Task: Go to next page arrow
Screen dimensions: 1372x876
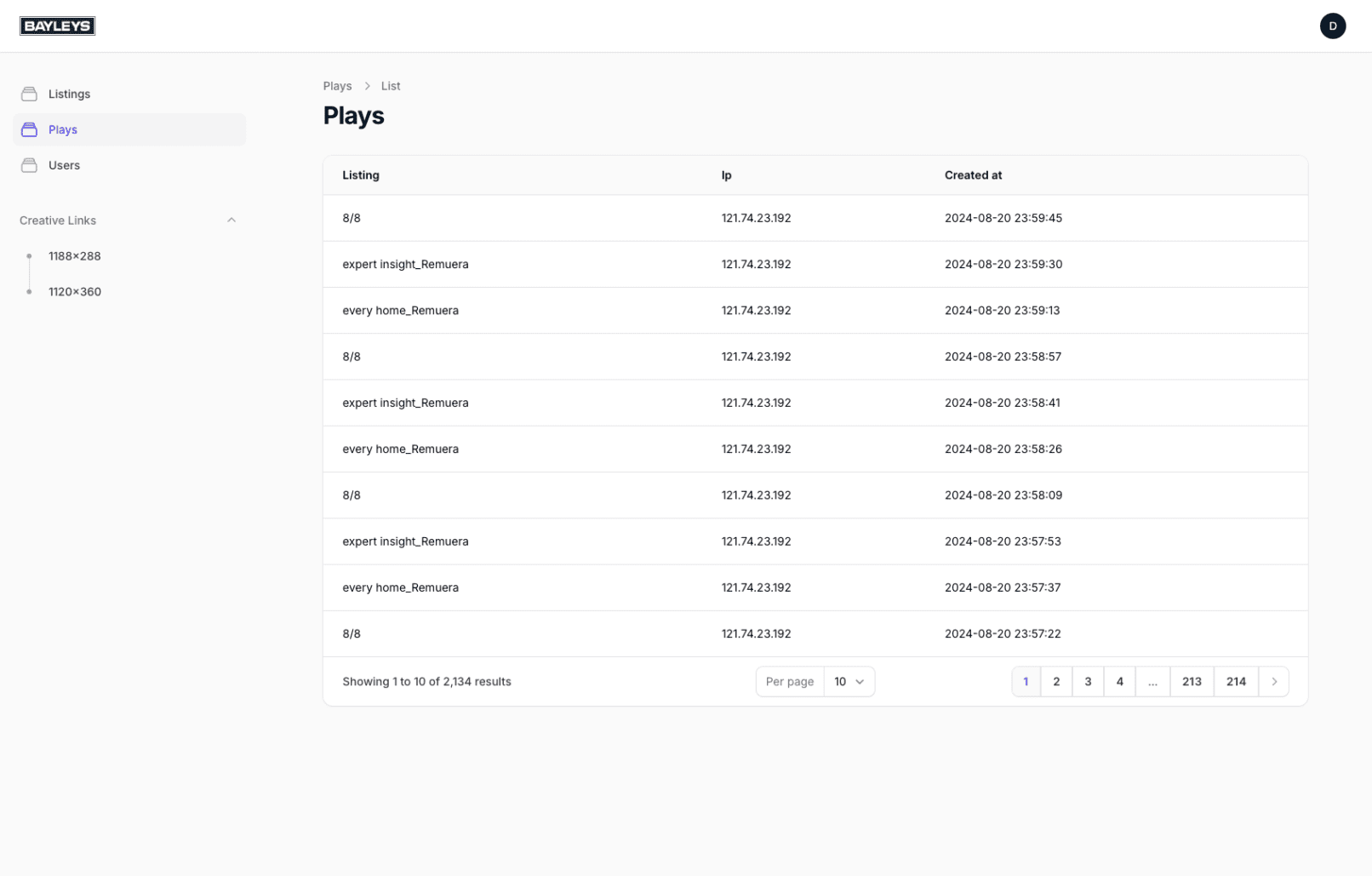Action: tap(1273, 682)
